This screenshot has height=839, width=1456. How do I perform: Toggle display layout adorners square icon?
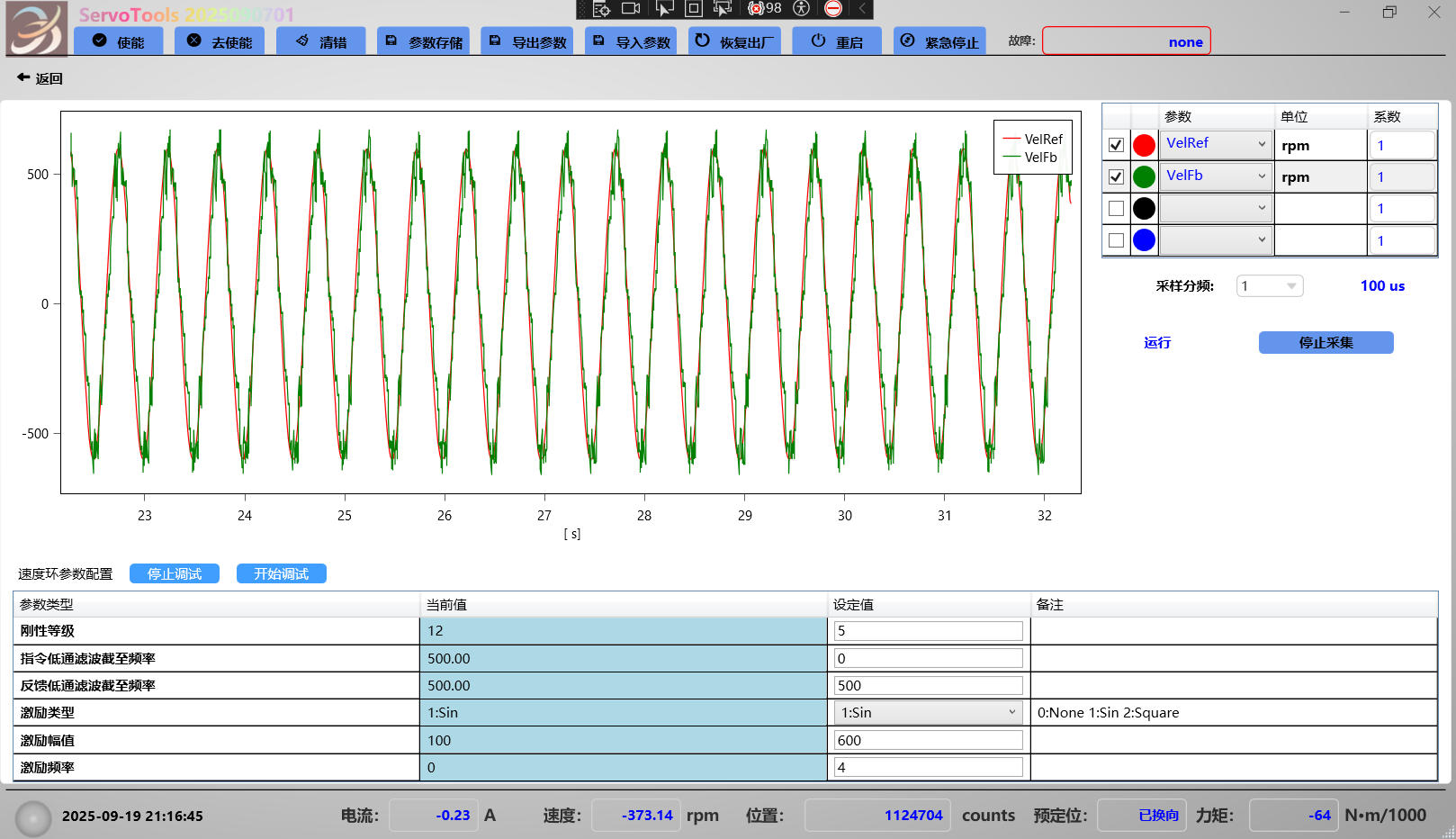(694, 9)
